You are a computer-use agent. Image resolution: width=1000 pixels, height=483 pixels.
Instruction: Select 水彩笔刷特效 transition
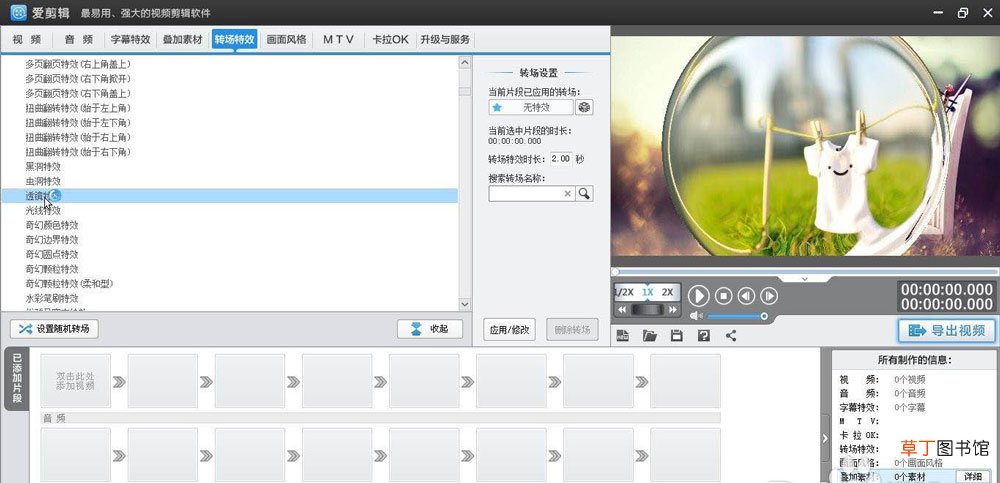pos(52,298)
